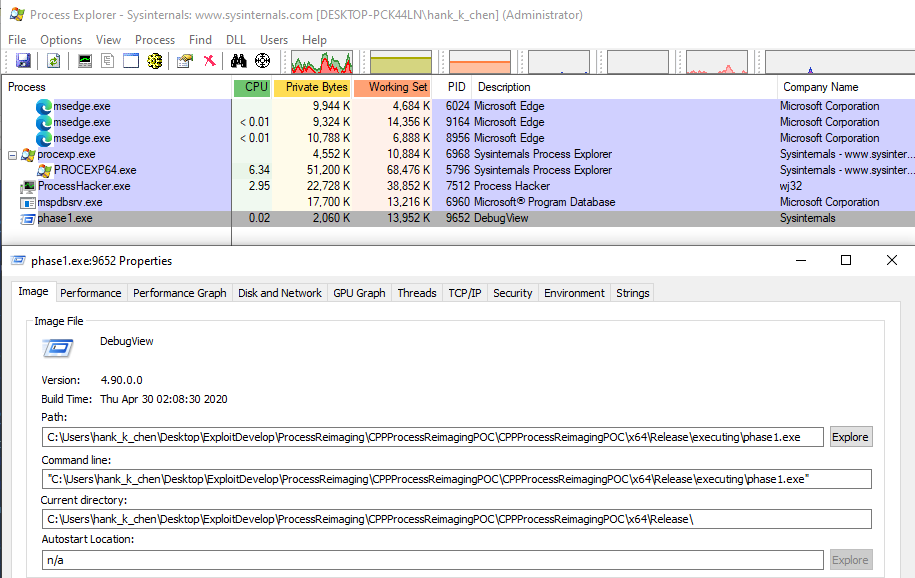Screen dimensions: 915x578
Task: Click the binoculars Find Handle icon
Action: (239, 61)
